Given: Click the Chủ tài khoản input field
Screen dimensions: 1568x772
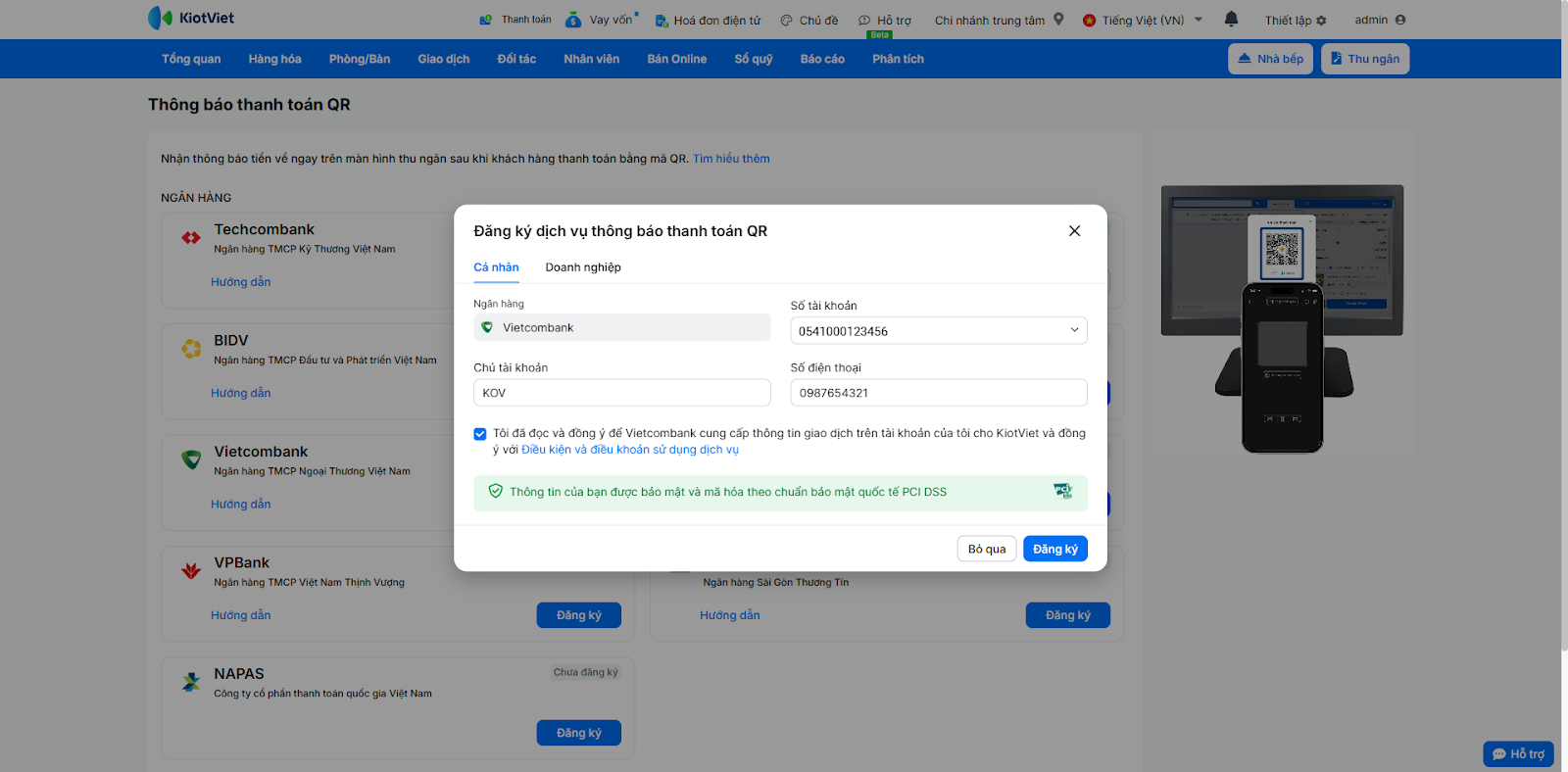Looking at the screenshot, I should coord(621,393).
